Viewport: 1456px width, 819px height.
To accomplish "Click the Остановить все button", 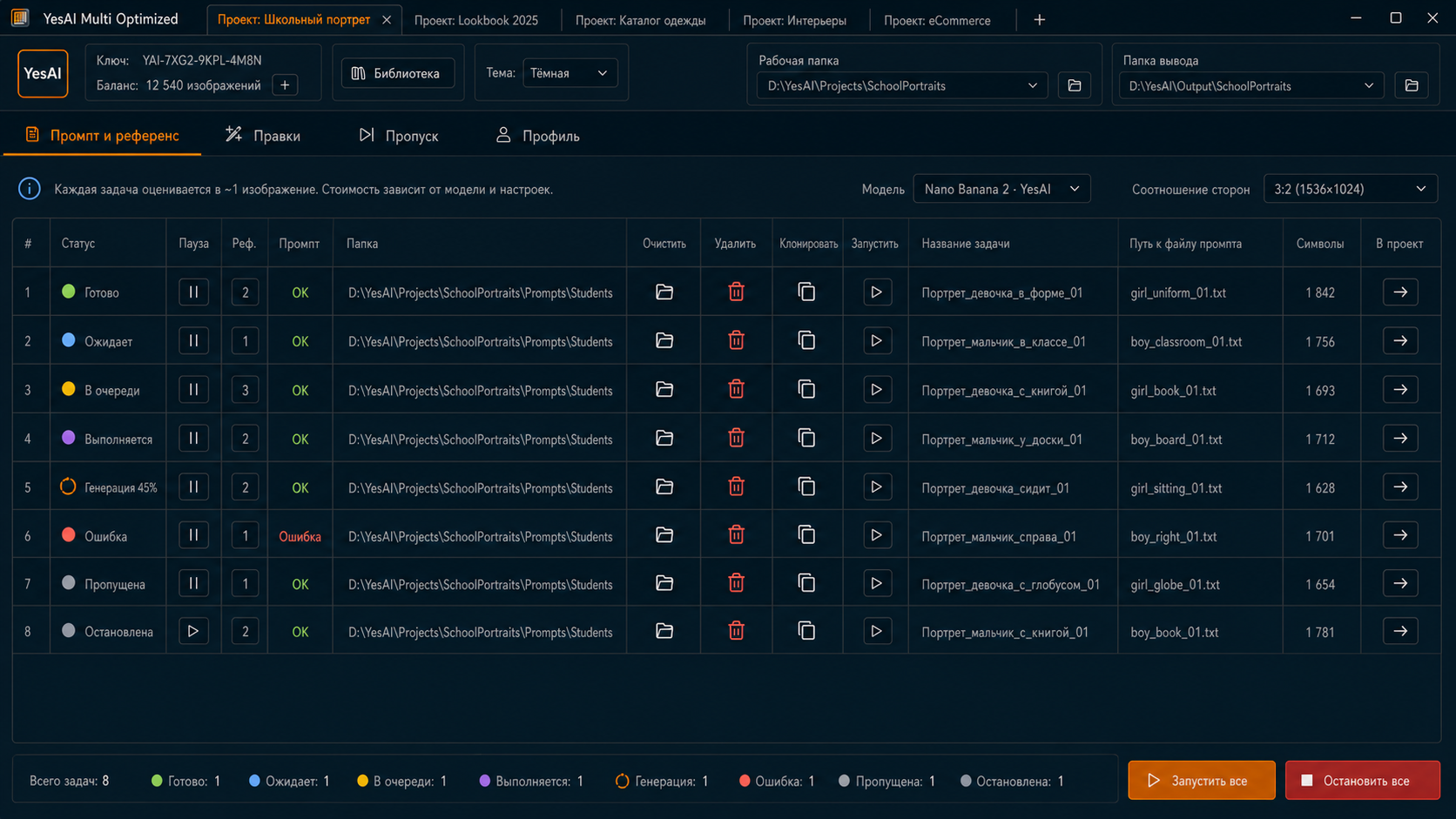I will click(1363, 781).
